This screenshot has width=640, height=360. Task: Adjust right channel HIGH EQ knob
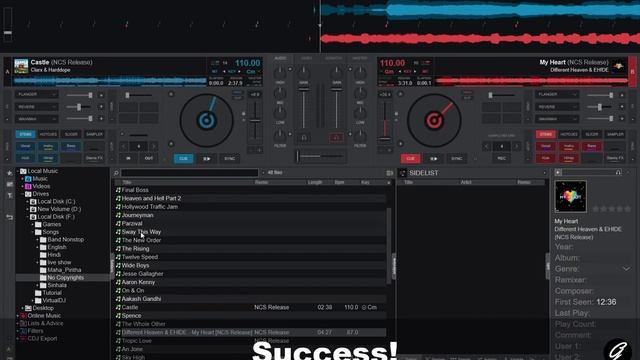360,73
